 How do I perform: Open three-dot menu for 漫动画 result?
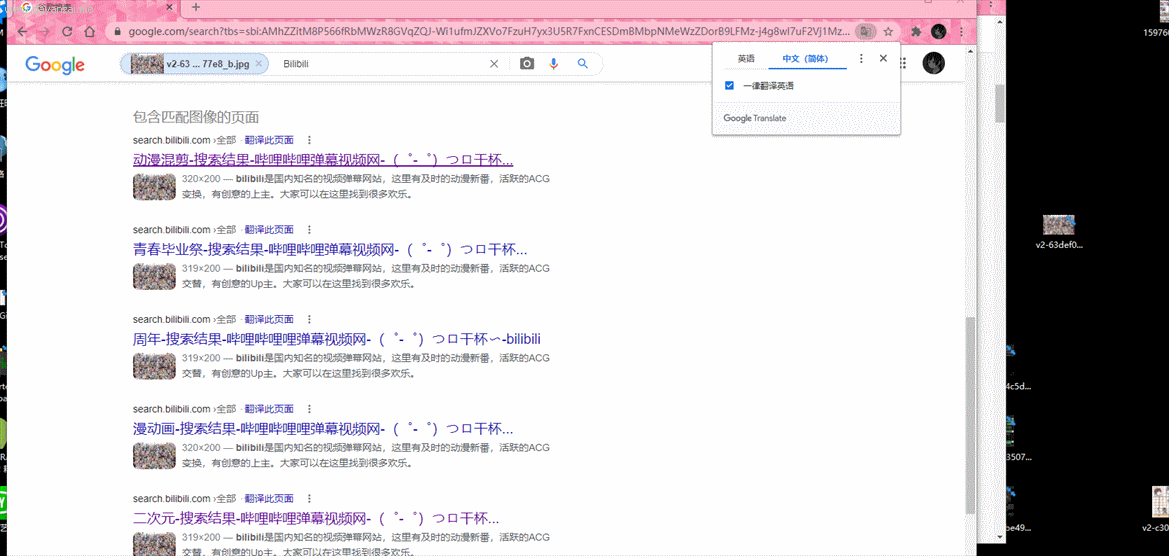click(x=309, y=408)
